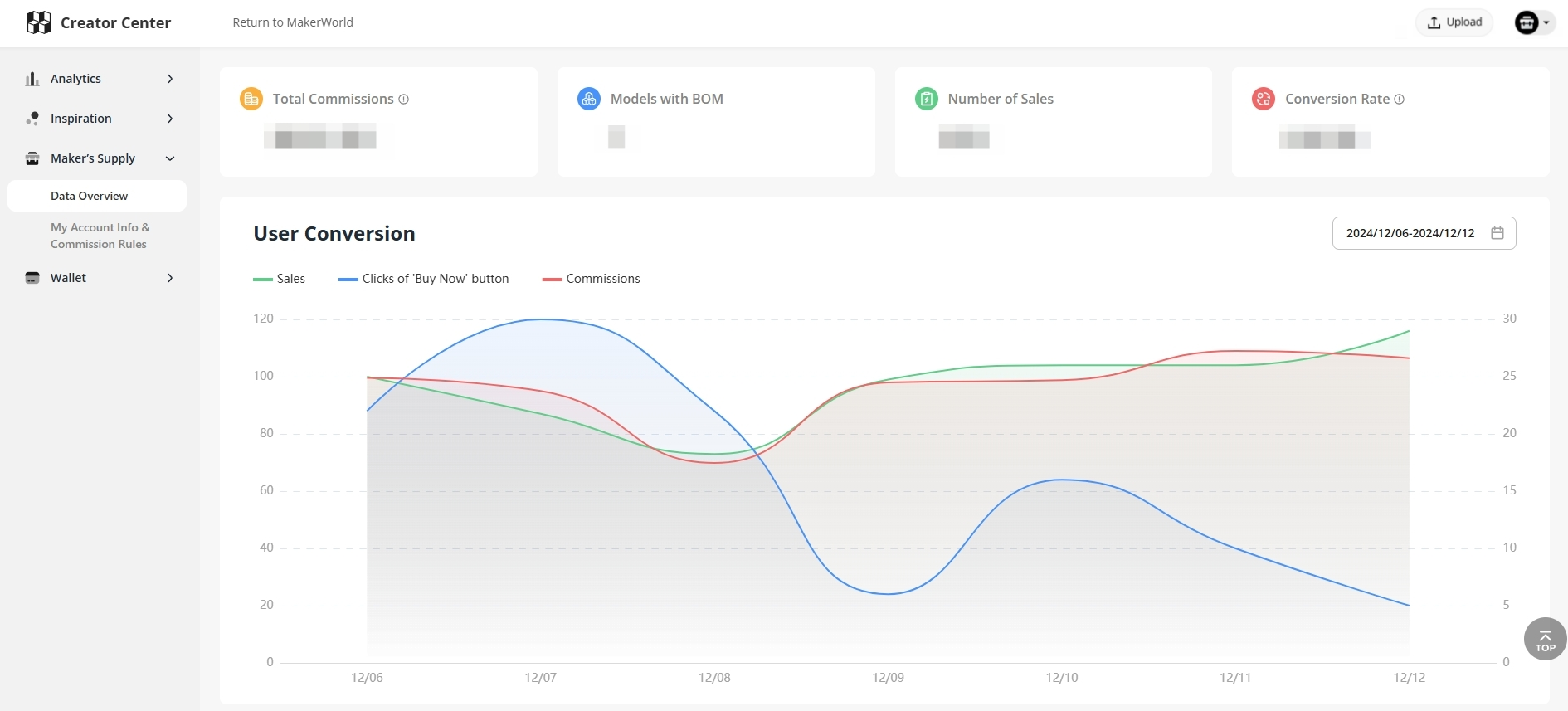Expand the Analytics menu chevron

coord(170,79)
